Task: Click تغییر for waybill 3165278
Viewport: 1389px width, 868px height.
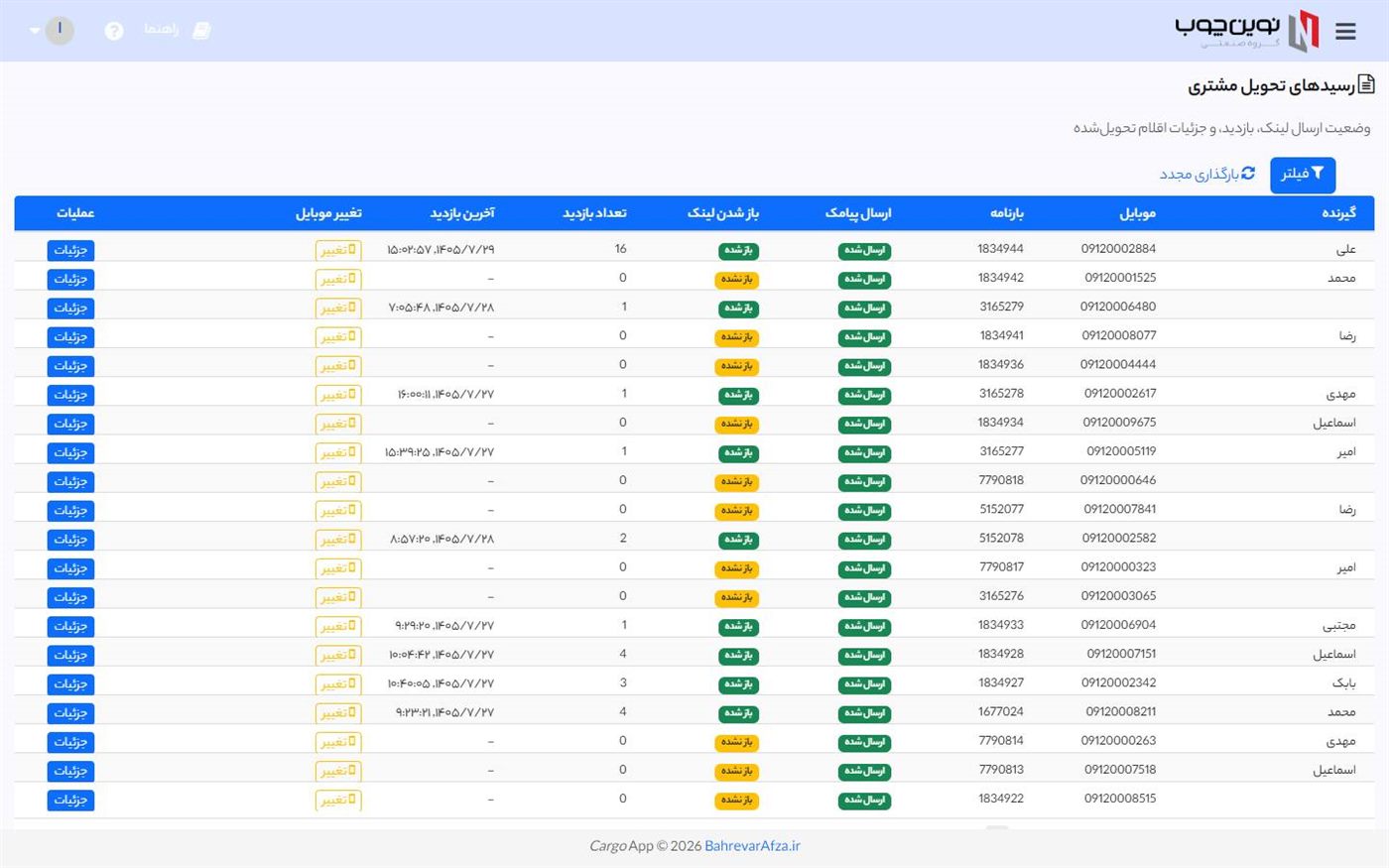Action: pos(338,395)
